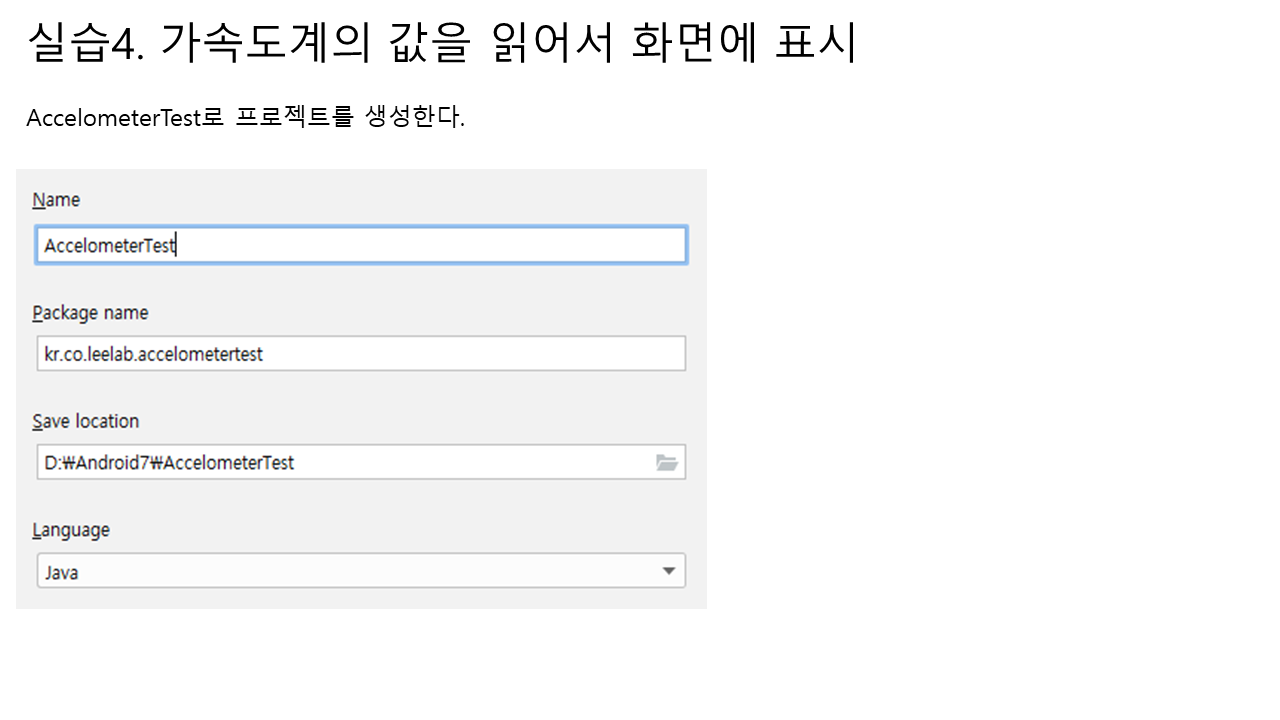The width and height of the screenshot is (1280, 720).
Task: Click the selected 'Java' value text
Action: tap(61, 573)
